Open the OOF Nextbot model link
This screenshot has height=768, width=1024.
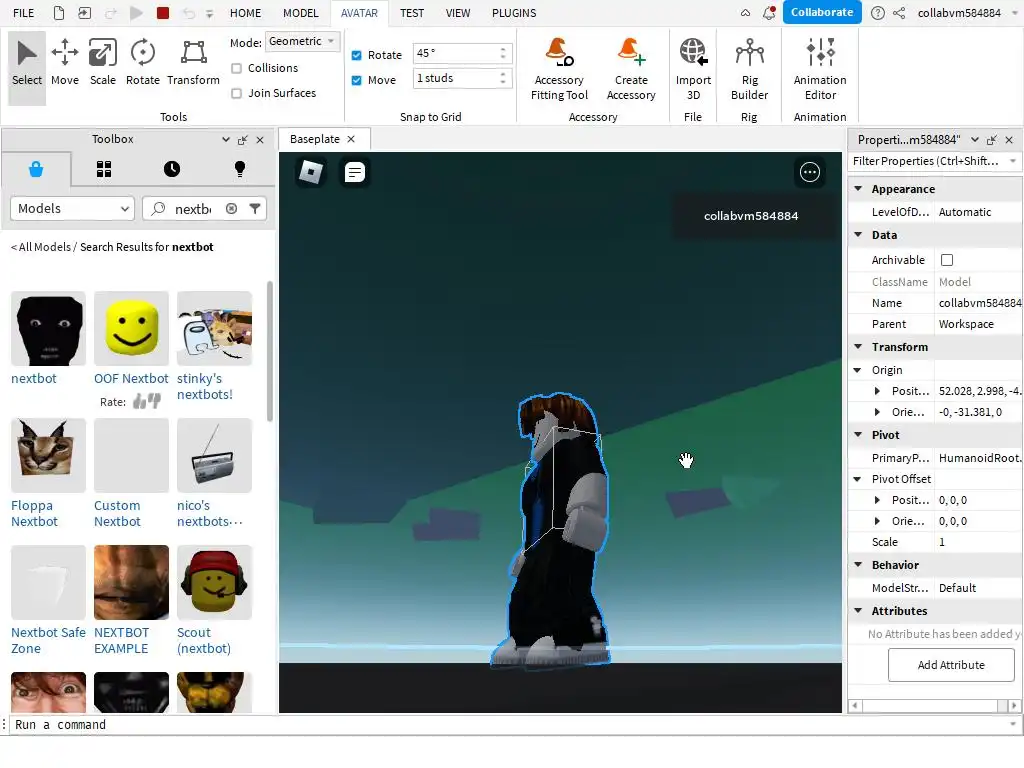131,378
